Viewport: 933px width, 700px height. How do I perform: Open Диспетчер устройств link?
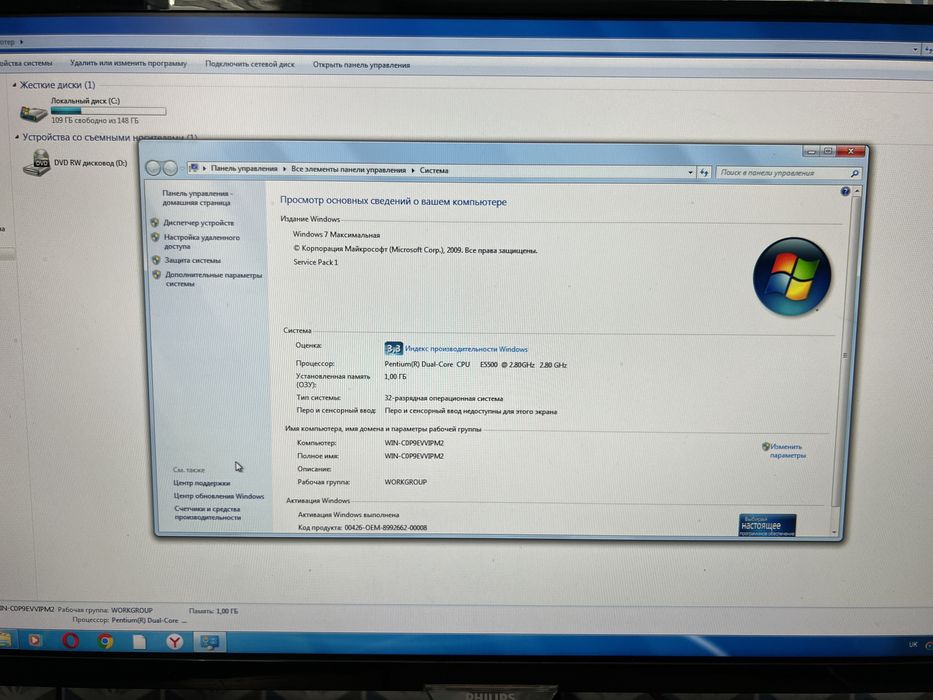coord(199,223)
